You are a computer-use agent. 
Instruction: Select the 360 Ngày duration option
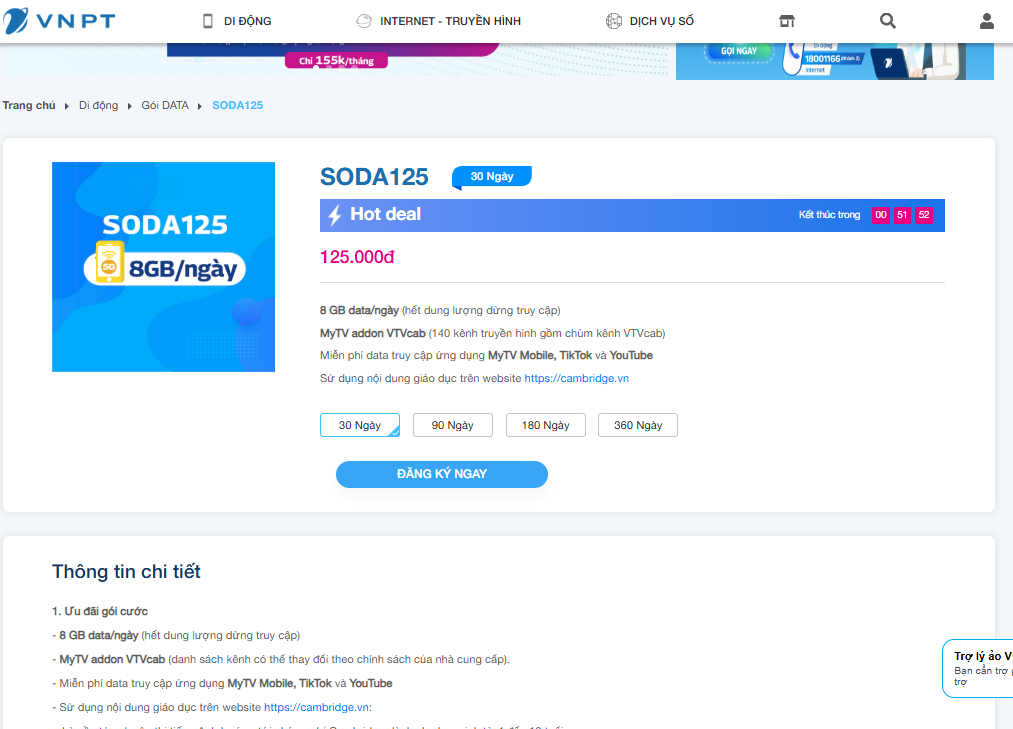pyautogui.click(x=638, y=425)
